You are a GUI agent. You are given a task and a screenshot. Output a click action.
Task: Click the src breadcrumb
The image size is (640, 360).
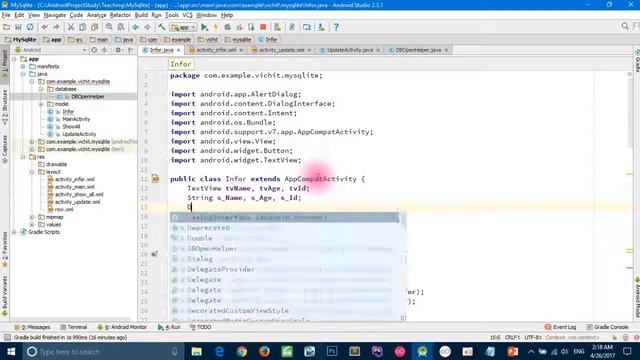click(75, 40)
